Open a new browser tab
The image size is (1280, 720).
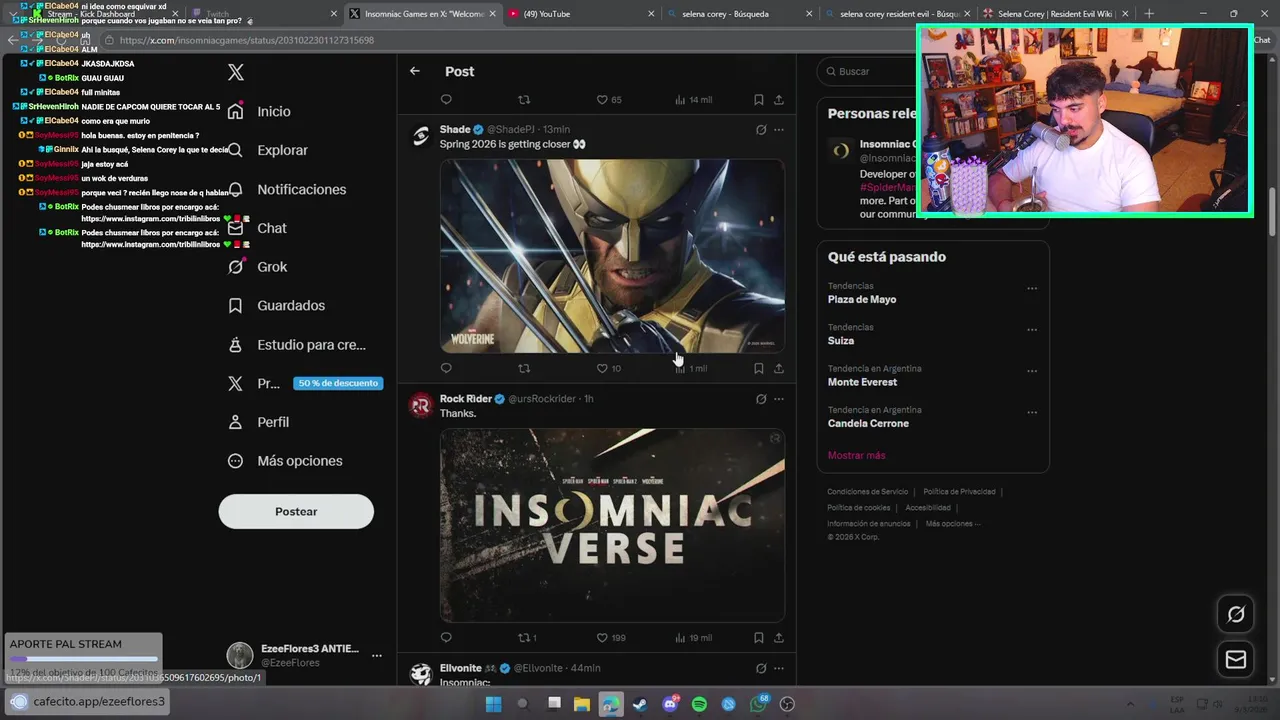1149,14
